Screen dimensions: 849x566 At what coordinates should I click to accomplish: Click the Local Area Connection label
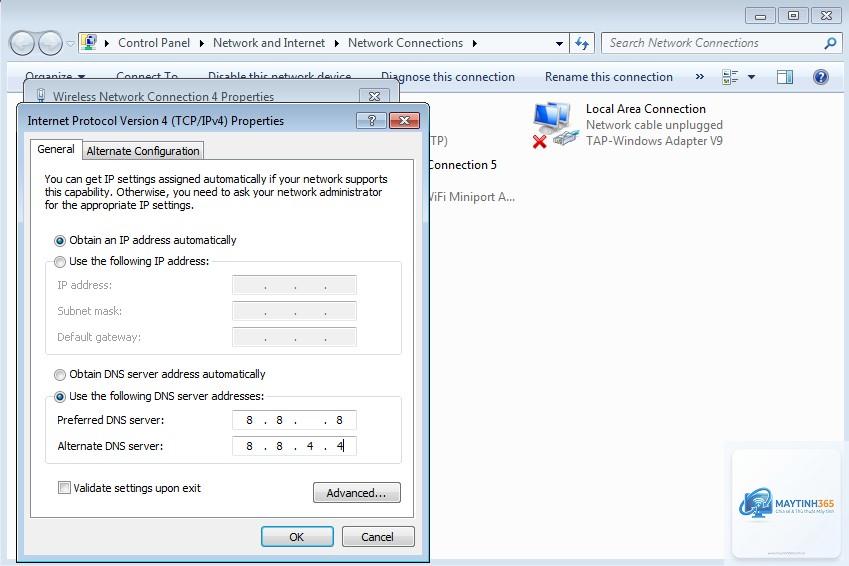click(645, 109)
